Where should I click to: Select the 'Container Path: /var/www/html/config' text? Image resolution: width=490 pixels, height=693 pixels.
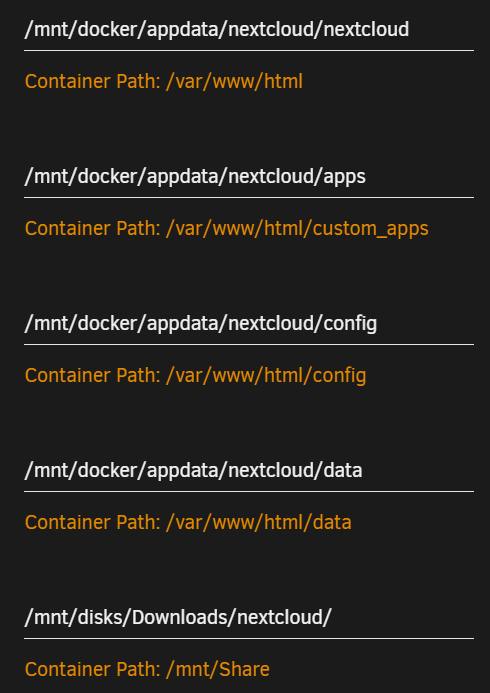click(195, 376)
